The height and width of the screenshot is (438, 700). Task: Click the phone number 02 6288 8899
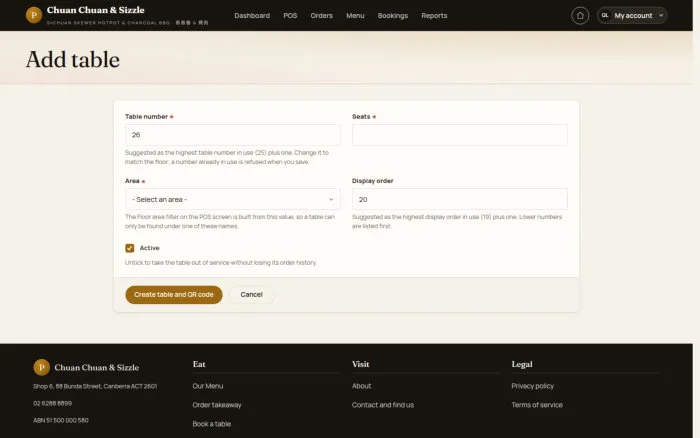(52, 403)
